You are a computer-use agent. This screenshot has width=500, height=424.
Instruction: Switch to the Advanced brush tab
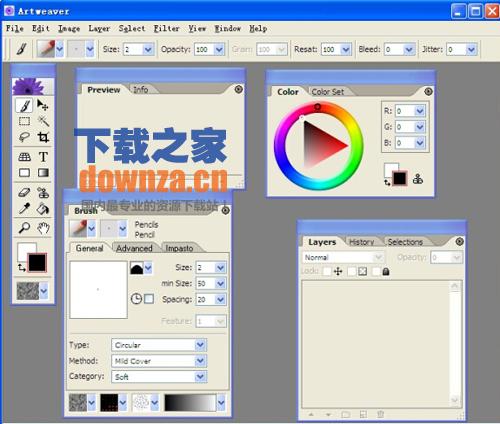coord(134,248)
